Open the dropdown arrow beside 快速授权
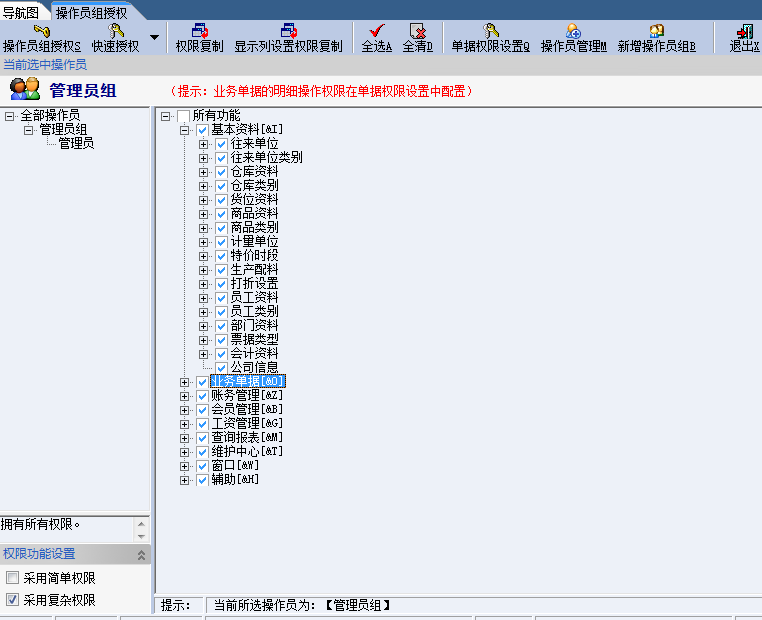Image resolution: width=762 pixels, height=620 pixels. [x=154, y=38]
